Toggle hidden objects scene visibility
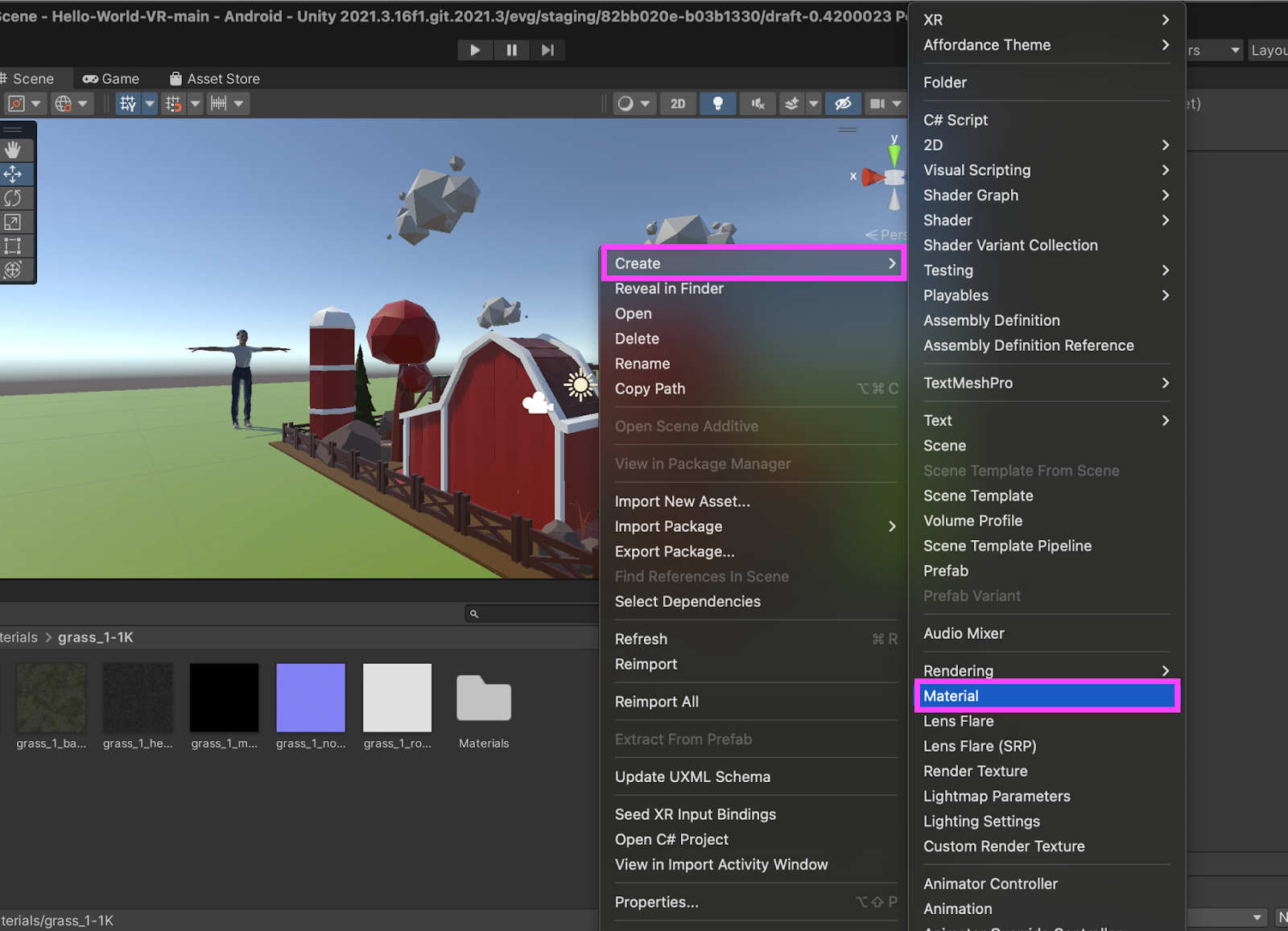1288x931 pixels. point(843,104)
